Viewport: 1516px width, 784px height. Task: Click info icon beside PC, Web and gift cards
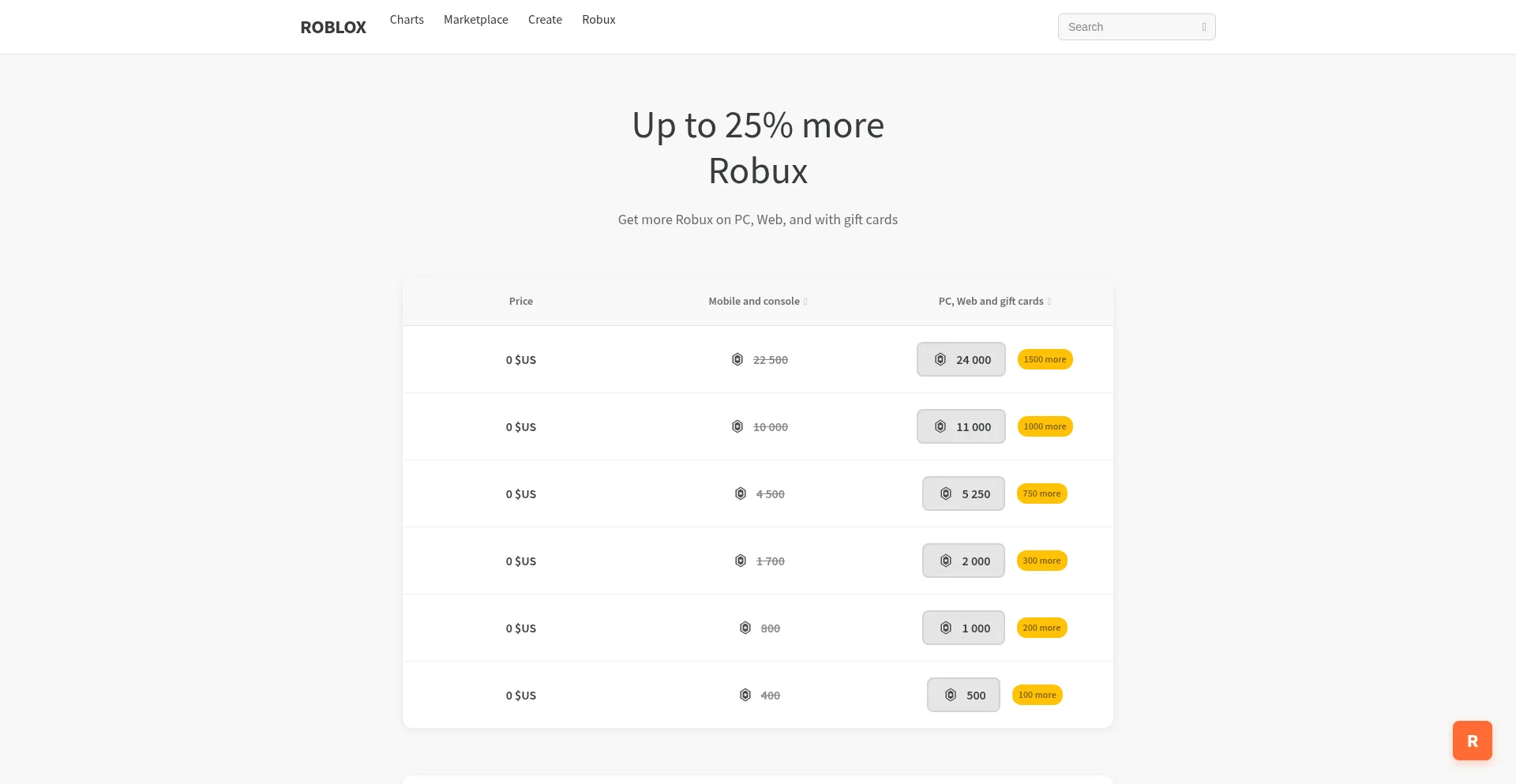tap(1049, 302)
